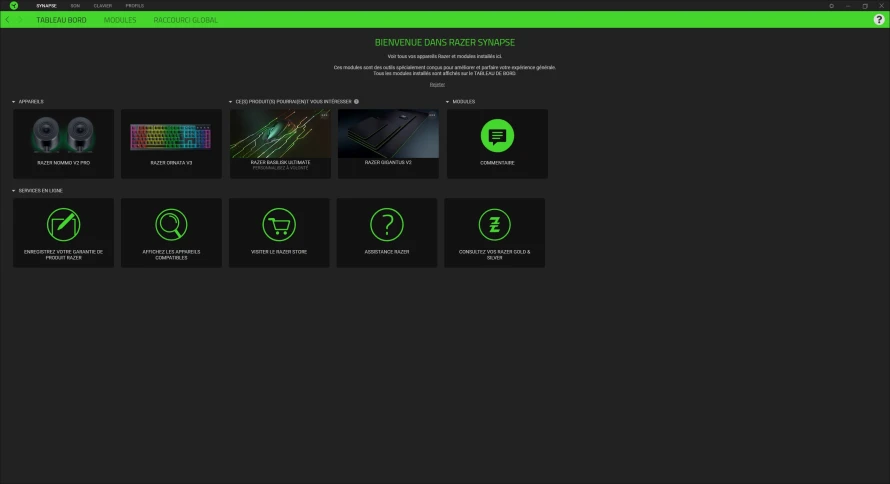890x484 pixels.
Task: Switch to the Synapse menu tab
Action: click(47, 6)
